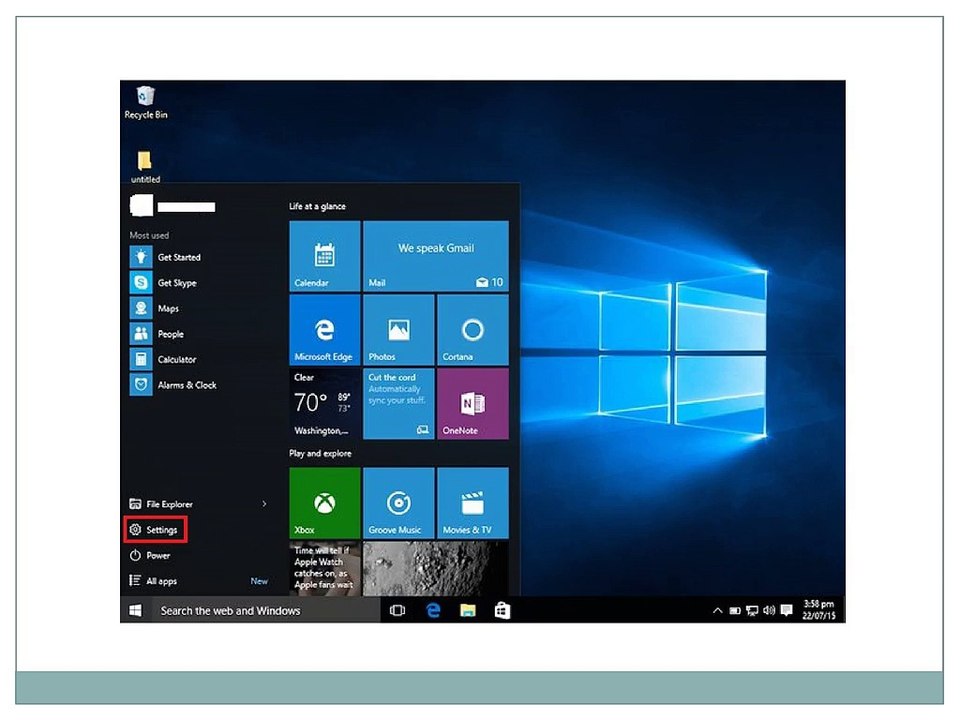Show hidden system tray icons

pos(718,610)
